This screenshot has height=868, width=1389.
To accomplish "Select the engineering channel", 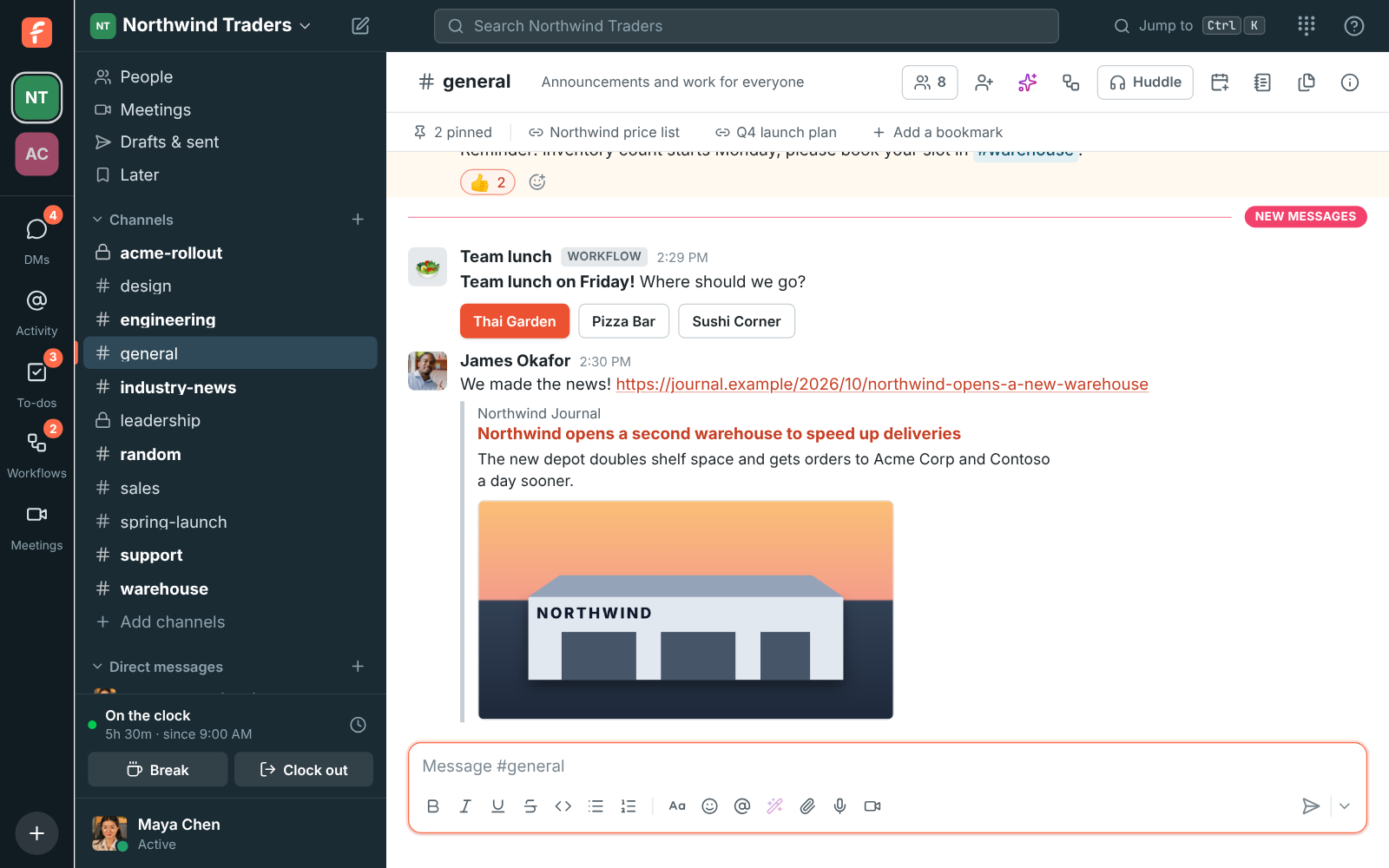I will click(230, 319).
